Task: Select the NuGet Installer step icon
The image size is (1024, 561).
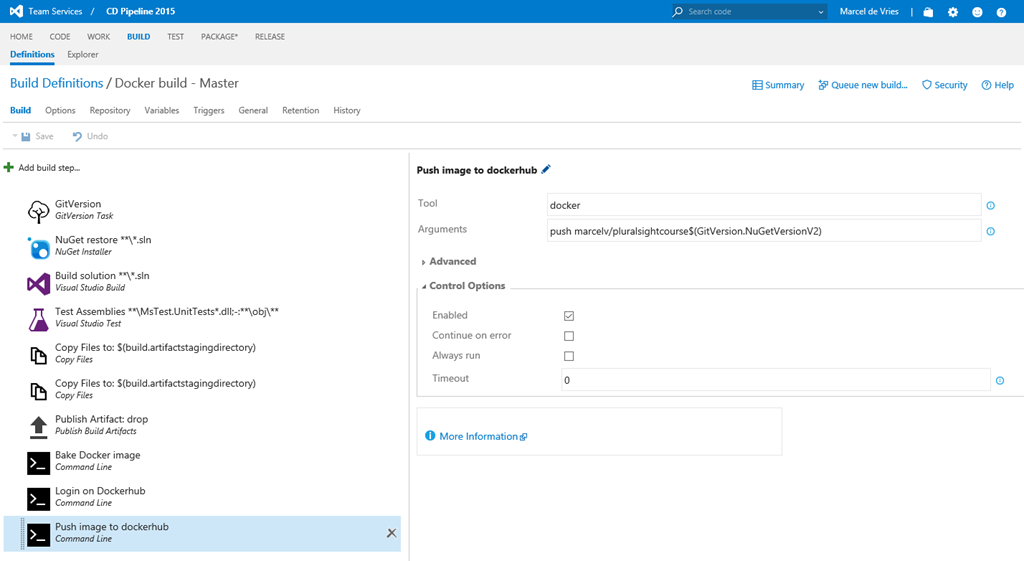Action: coord(38,247)
